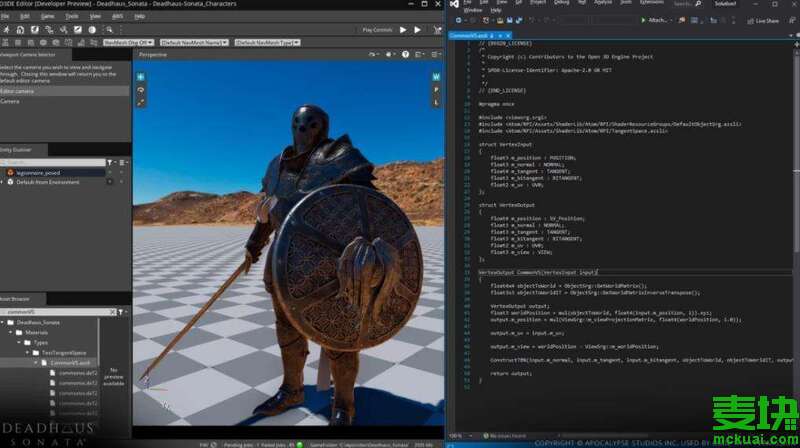
Task: Click the Visual Studio search box
Action: (687, 4)
